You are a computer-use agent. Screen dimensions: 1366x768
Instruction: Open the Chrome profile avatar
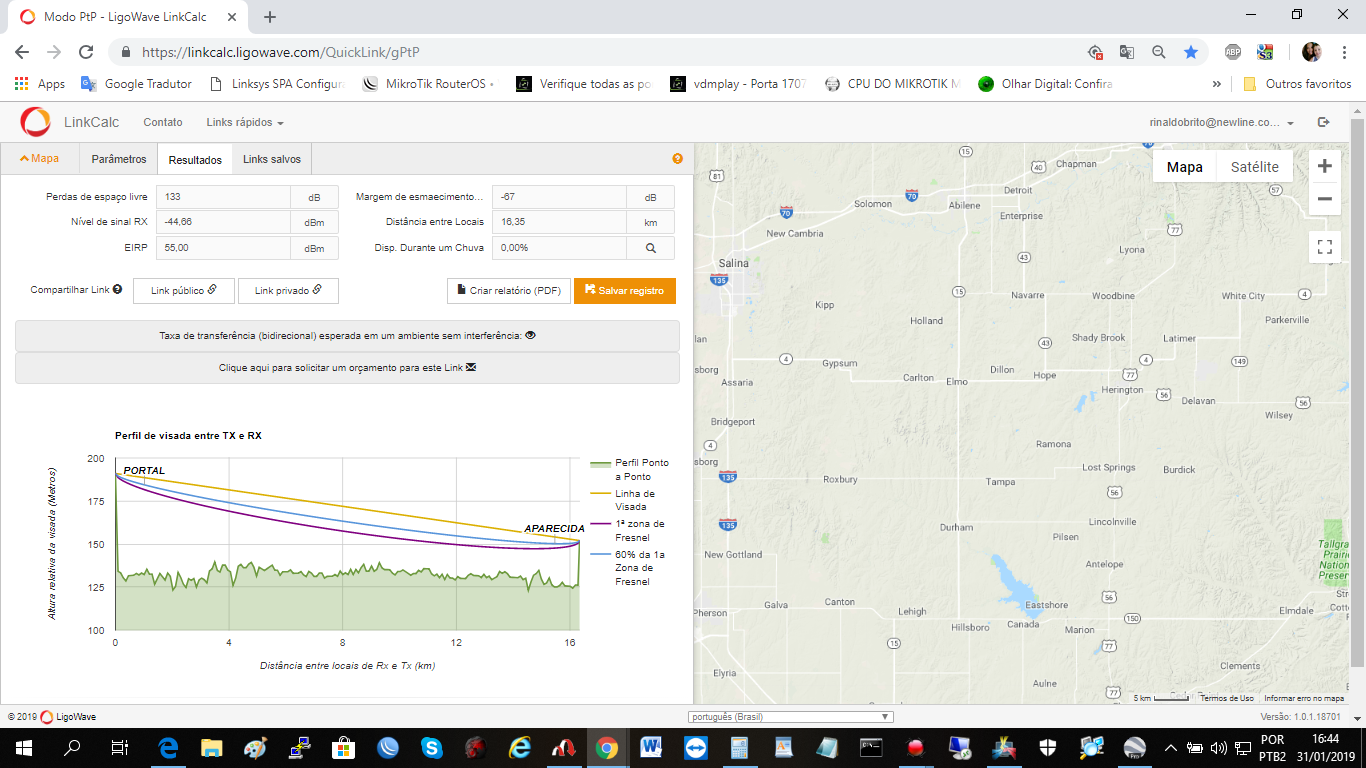click(1310, 52)
